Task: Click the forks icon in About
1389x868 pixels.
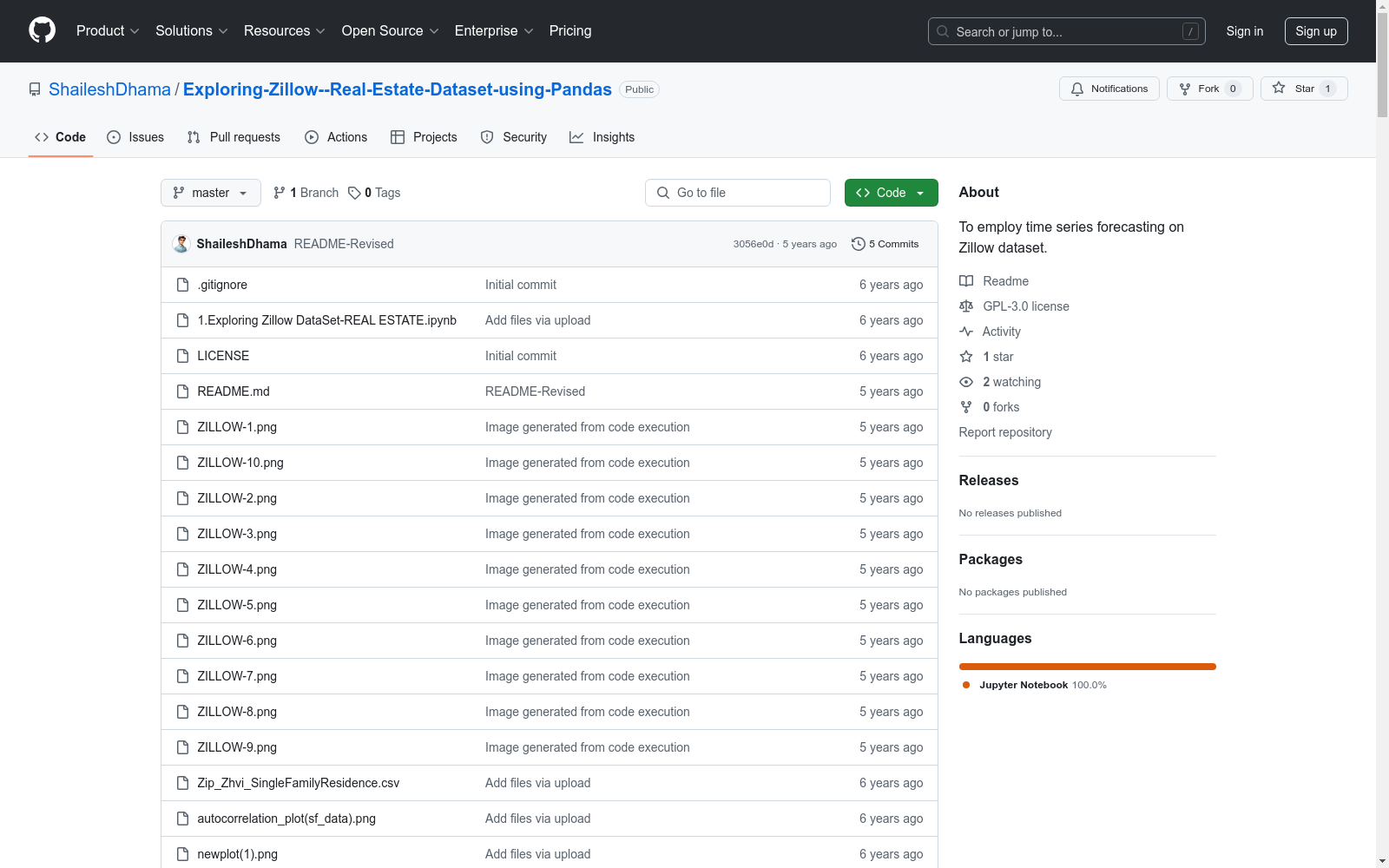Action: tap(966, 407)
